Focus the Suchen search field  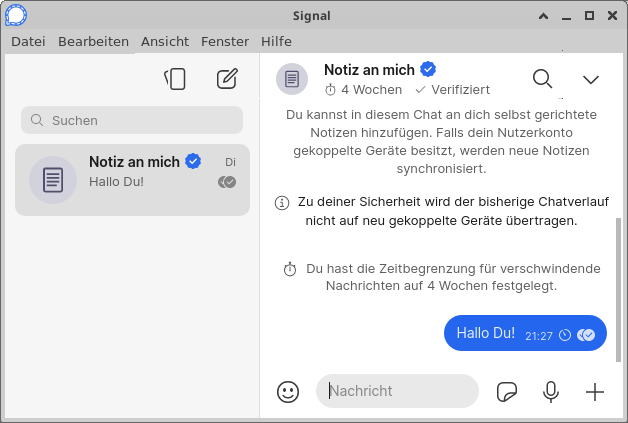(x=132, y=120)
